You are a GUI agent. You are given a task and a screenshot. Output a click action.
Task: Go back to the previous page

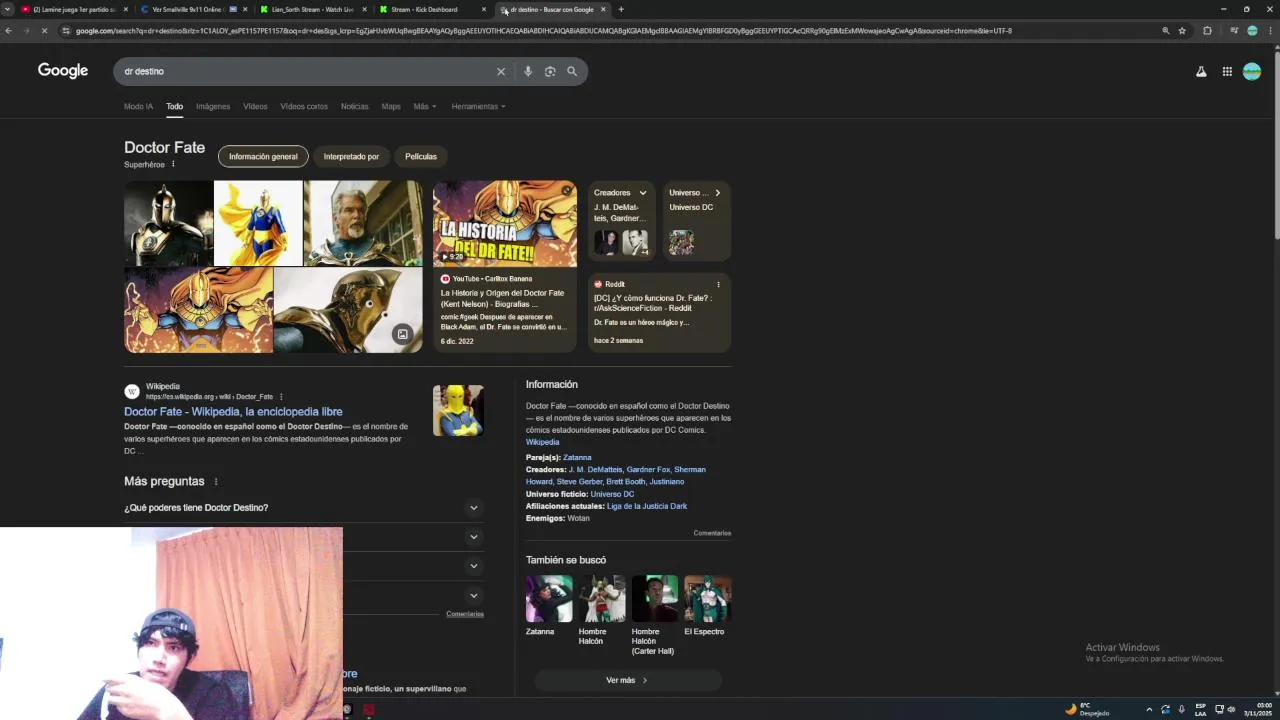pos(8,31)
